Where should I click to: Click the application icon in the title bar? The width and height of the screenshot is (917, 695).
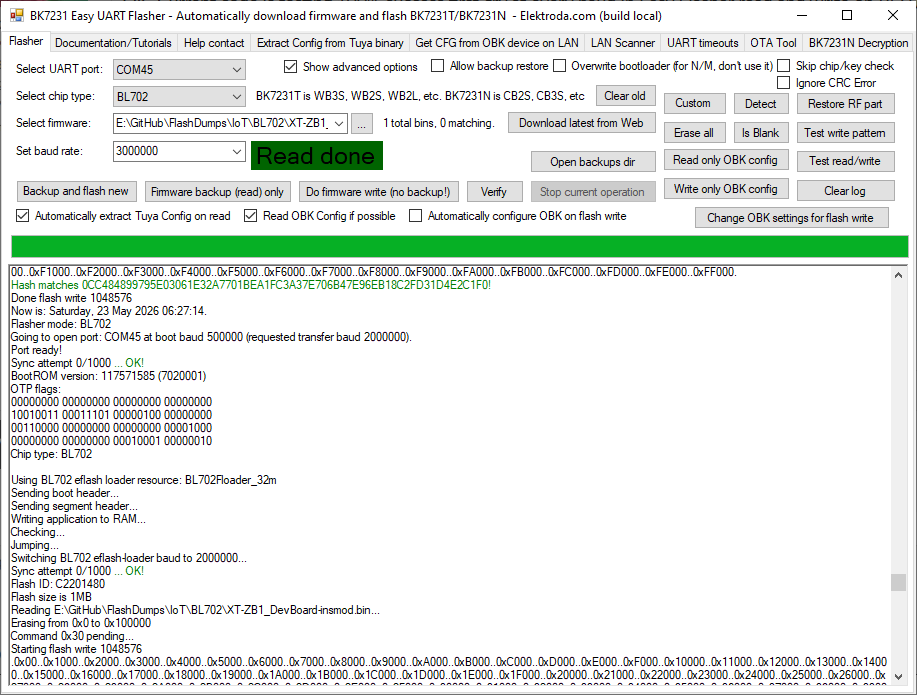tap(16, 16)
